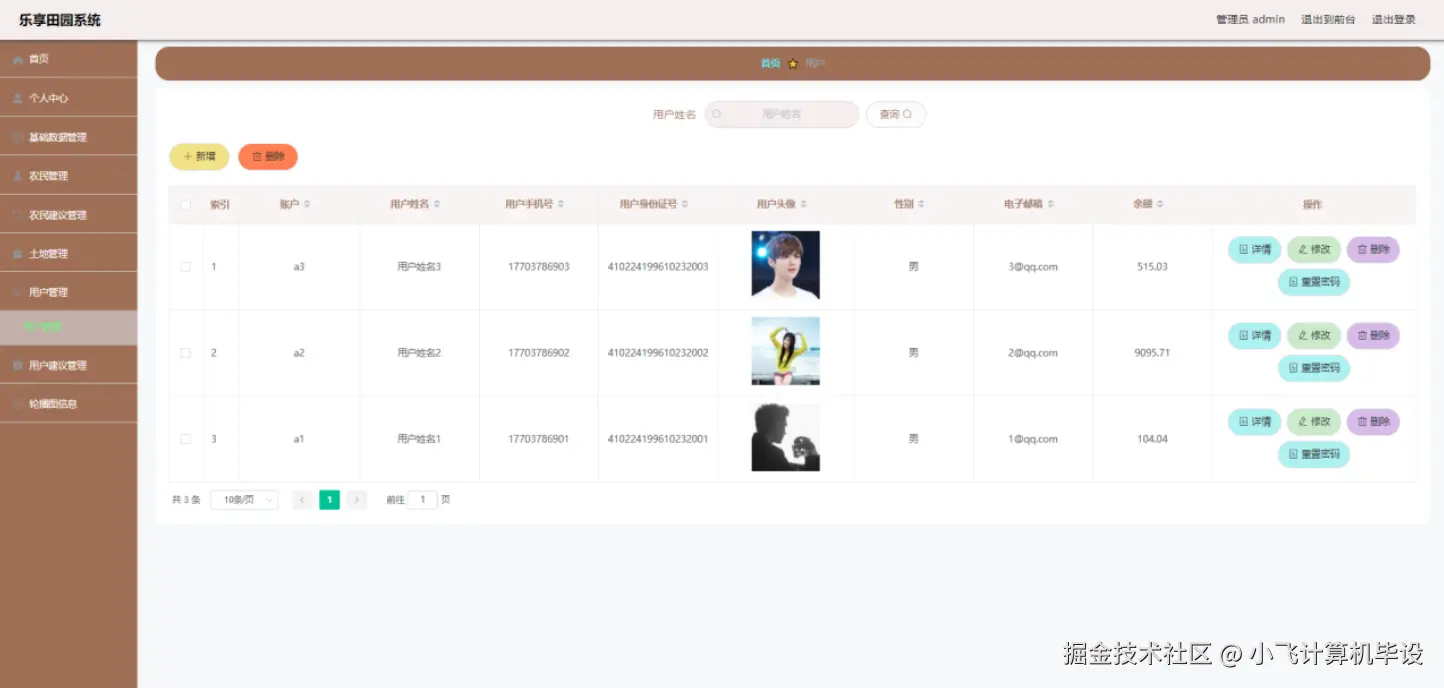Click 修改 for account a2
Viewport: 1444px width, 688px height.
(1313, 336)
